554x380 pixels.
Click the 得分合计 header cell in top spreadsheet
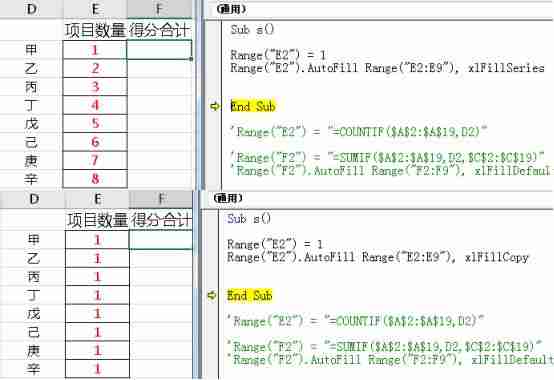[x=160, y=30]
